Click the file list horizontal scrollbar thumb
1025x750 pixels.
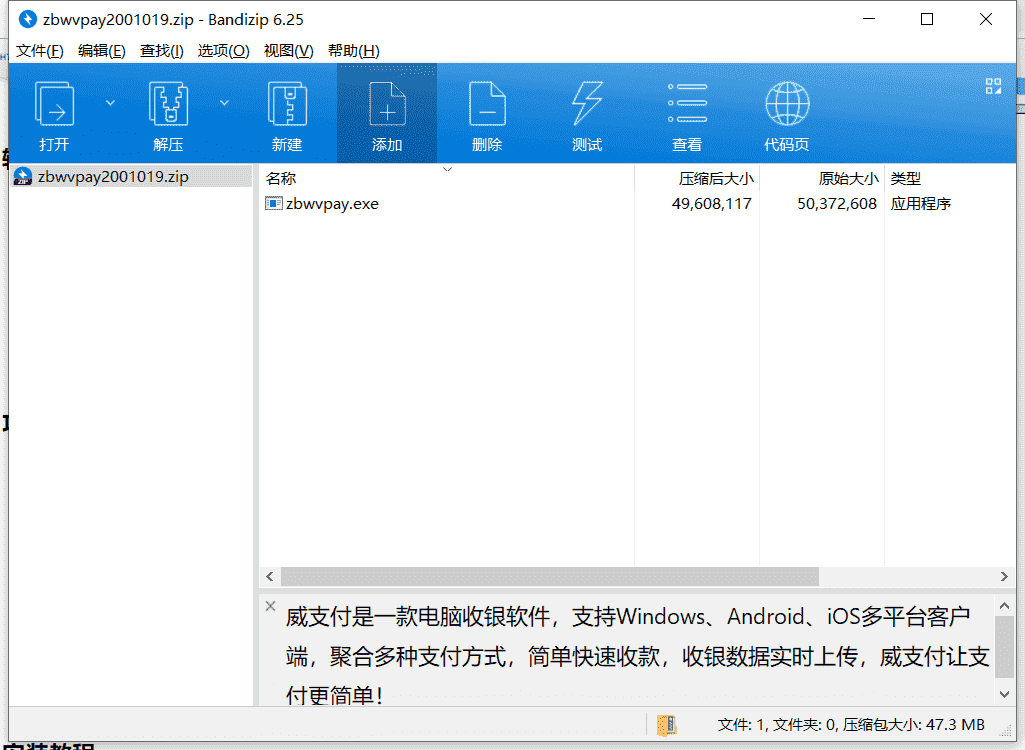coord(550,576)
